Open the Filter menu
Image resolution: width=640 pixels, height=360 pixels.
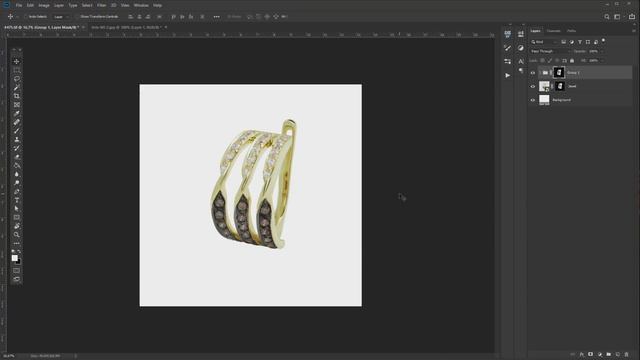click(x=102, y=5)
